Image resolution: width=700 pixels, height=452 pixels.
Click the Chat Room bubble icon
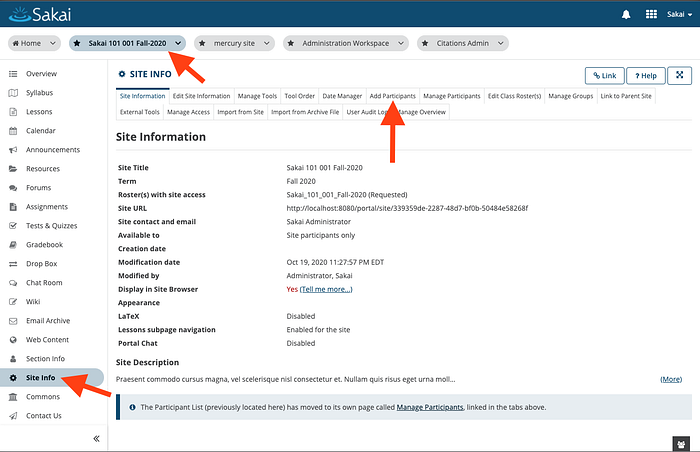(13, 283)
